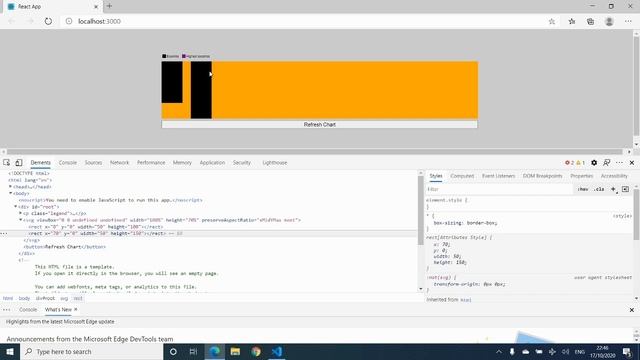
Task: Open the Security tab
Action: click(242, 162)
